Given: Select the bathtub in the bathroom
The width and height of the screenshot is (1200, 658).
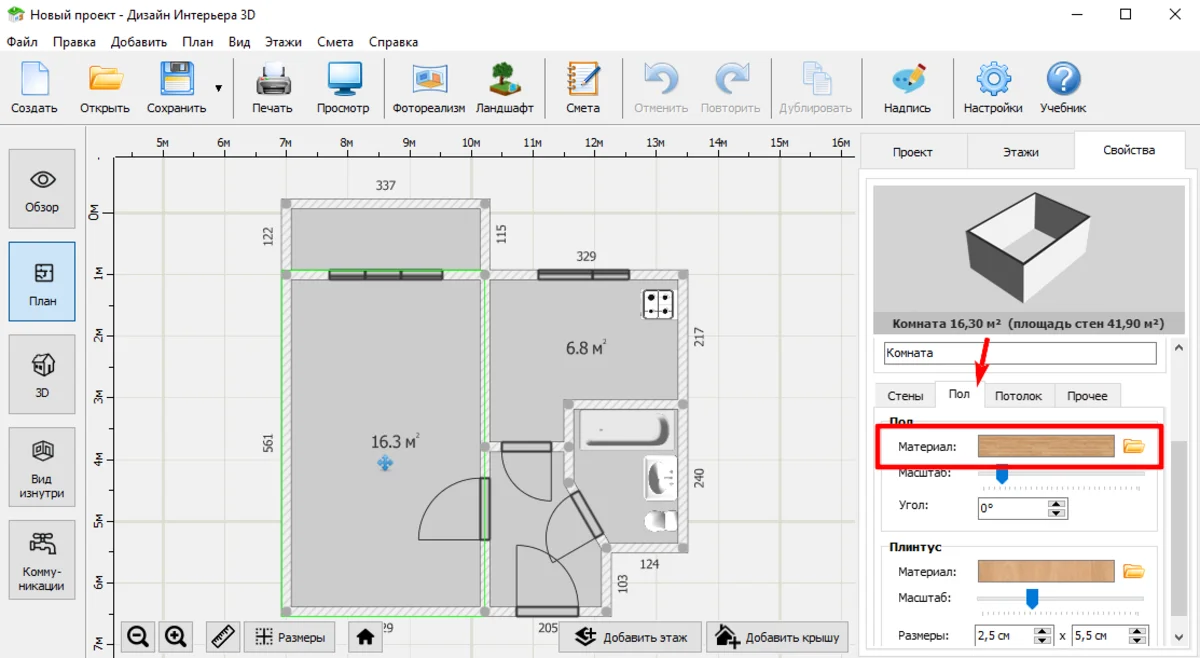Looking at the screenshot, I should coord(626,432).
